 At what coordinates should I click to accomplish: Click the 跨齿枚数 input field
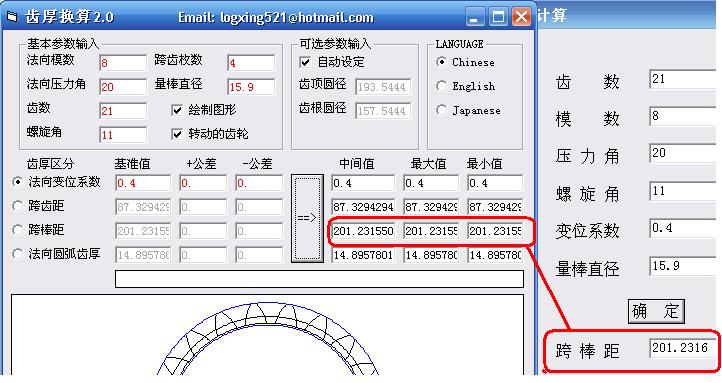click(x=251, y=63)
